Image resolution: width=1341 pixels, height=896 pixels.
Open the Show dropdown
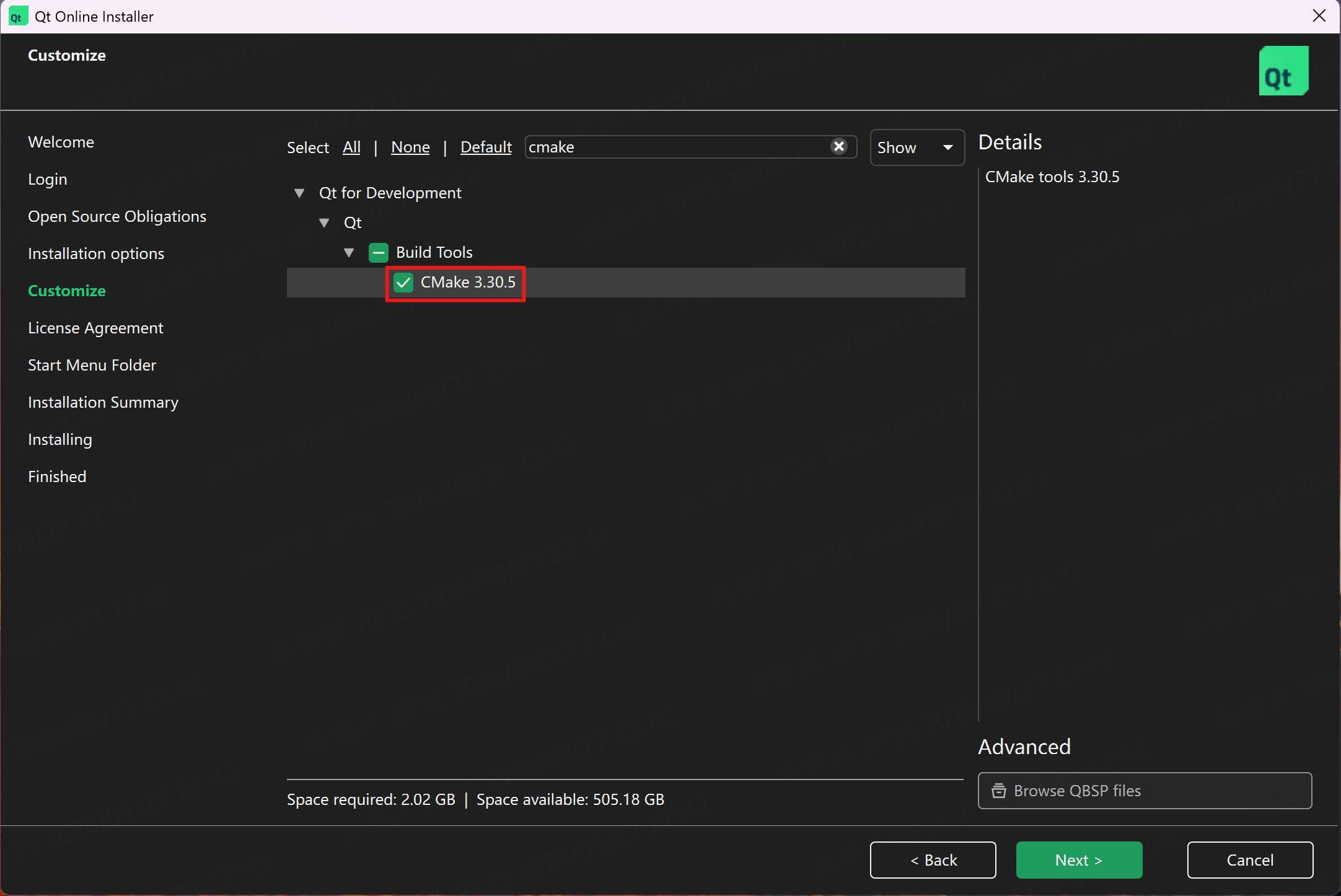tap(917, 147)
